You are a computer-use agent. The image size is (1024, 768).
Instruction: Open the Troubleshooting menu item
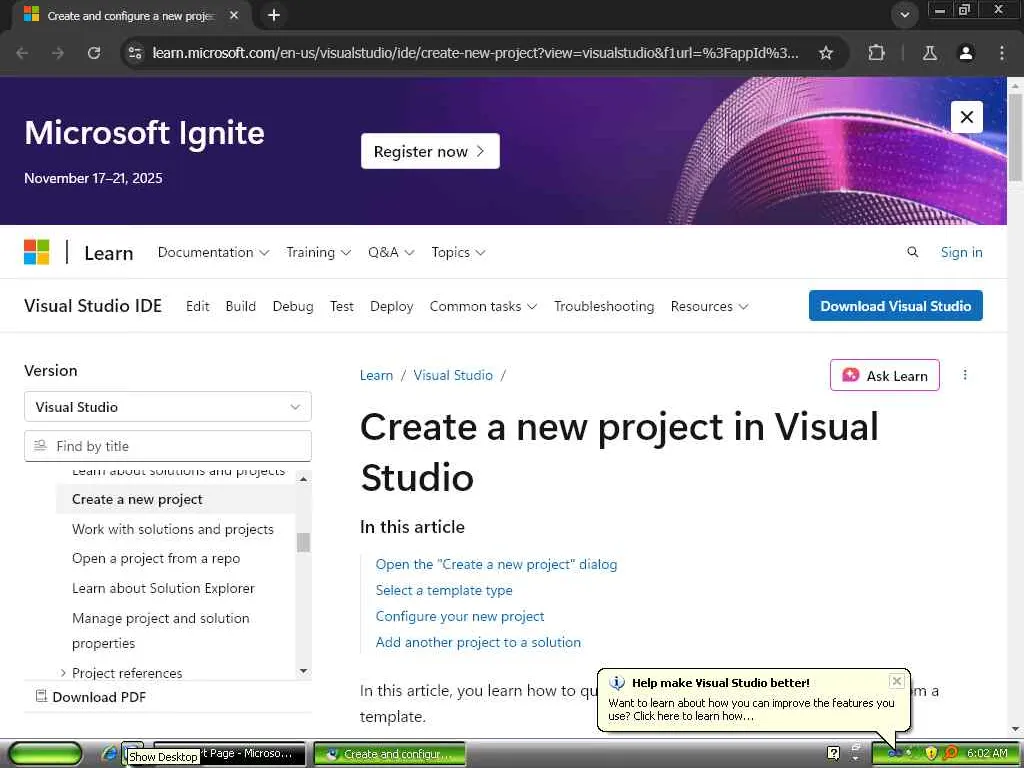[604, 306]
